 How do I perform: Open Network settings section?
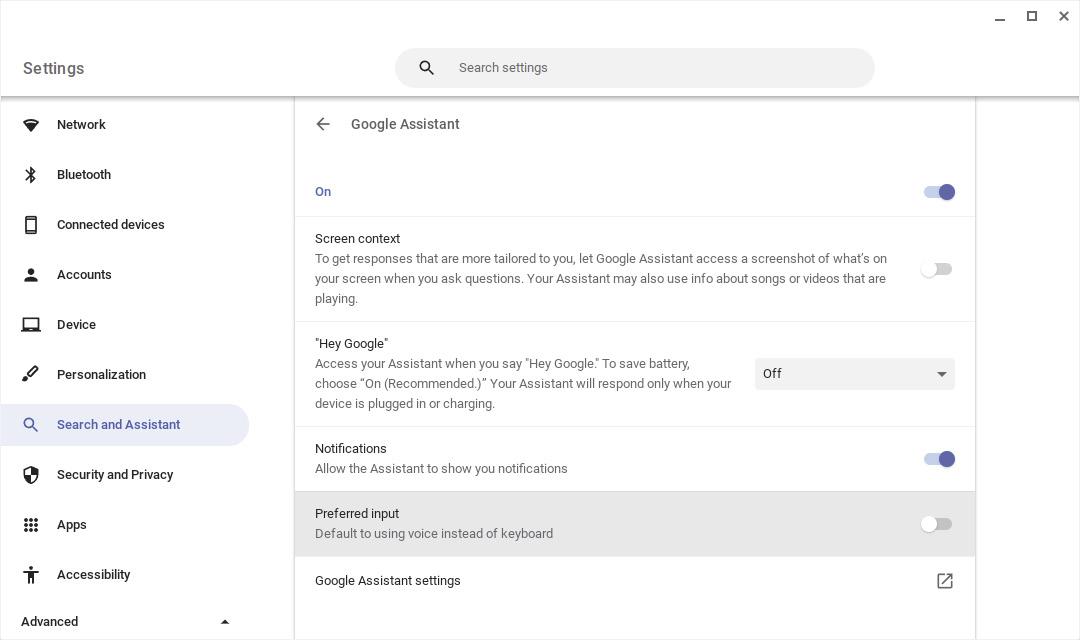81,125
